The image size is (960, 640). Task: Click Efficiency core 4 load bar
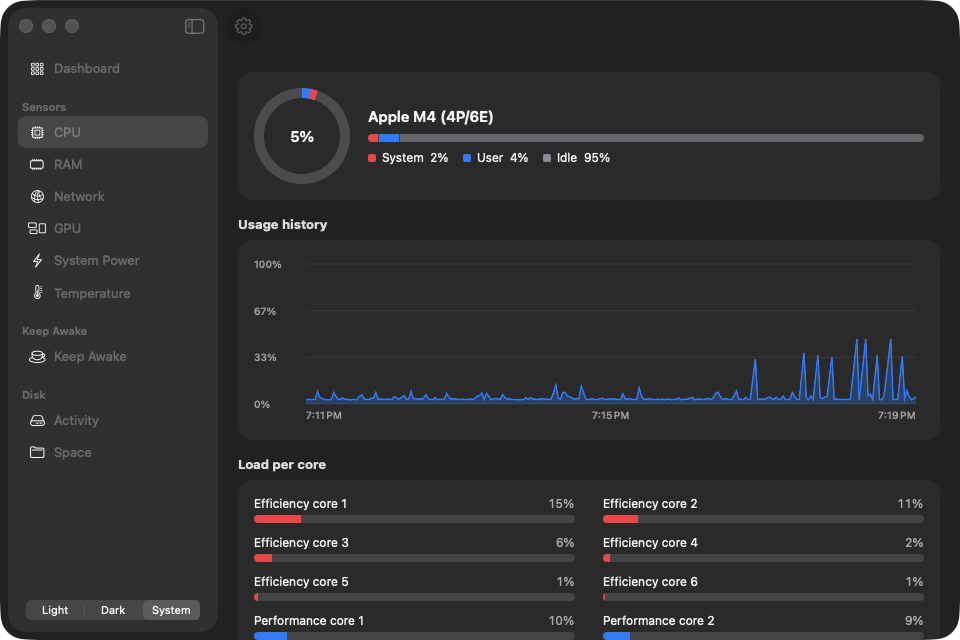763,558
